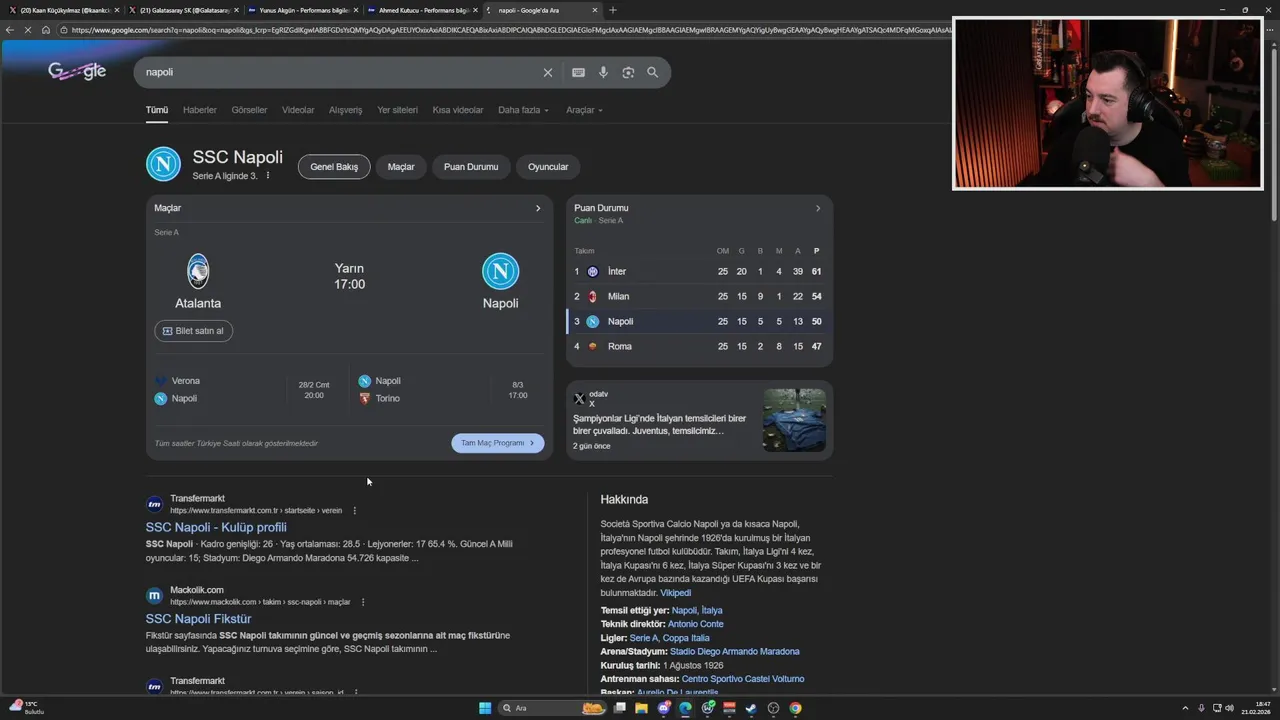Screen dimensions: 1280x720
Task: Switch to the Yer siteleri tab
Action: point(397,110)
